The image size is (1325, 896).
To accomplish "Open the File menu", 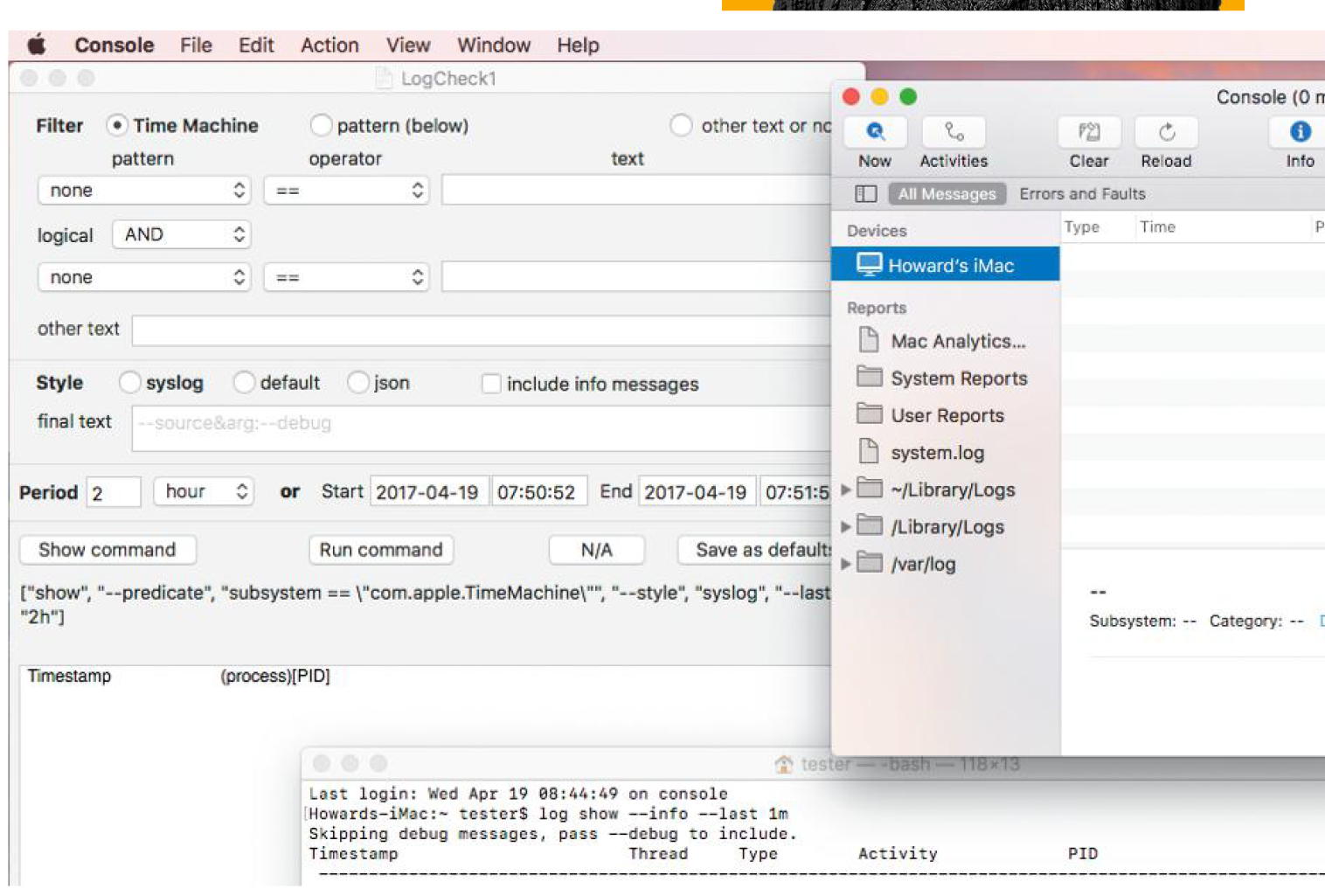I will click(x=196, y=45).
